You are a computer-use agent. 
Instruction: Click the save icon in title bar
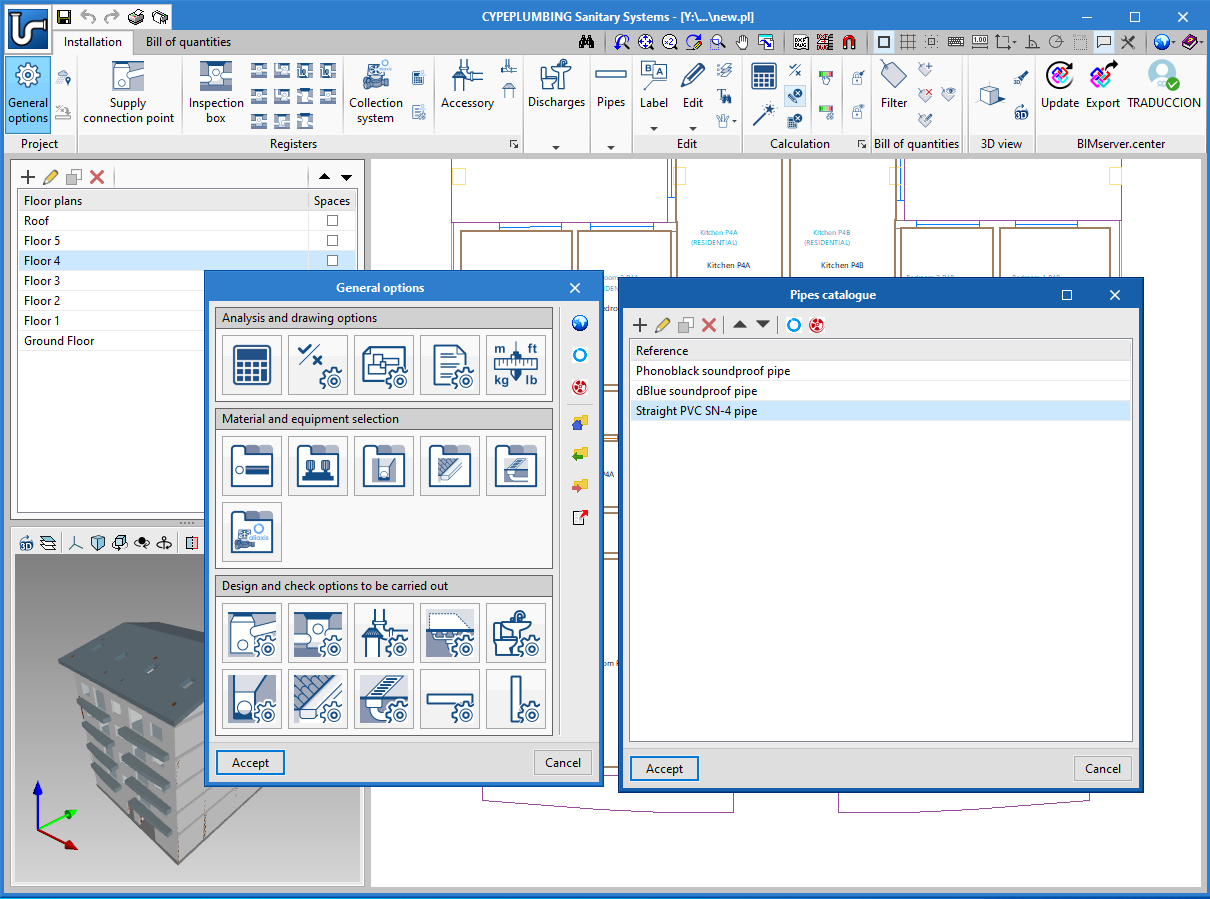click(64, 16)
